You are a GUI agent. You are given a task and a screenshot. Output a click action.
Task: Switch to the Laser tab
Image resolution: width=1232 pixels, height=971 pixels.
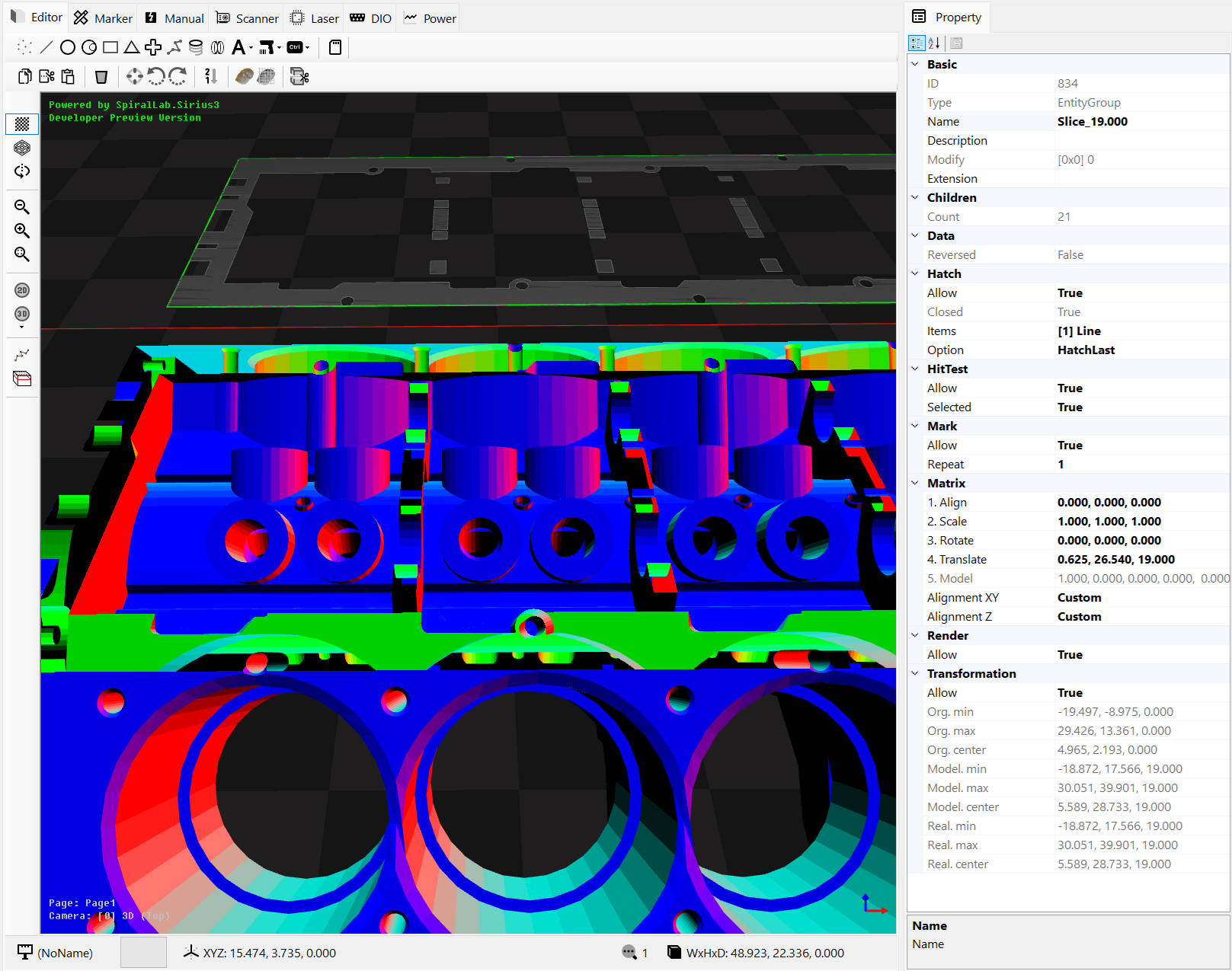tap(315, 18)
